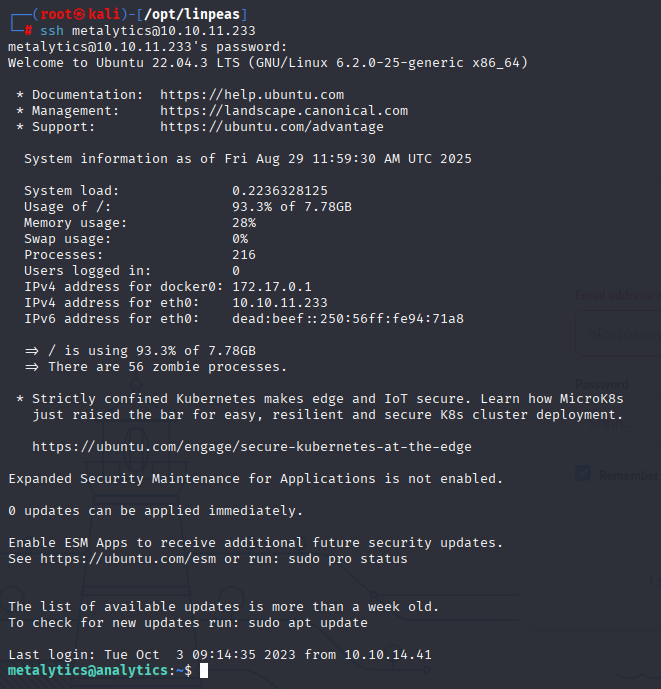Click the 'sudo apt update' command text
Image resolution: width=661 pixels, height=689 pixels.
[x=308, y=623]
